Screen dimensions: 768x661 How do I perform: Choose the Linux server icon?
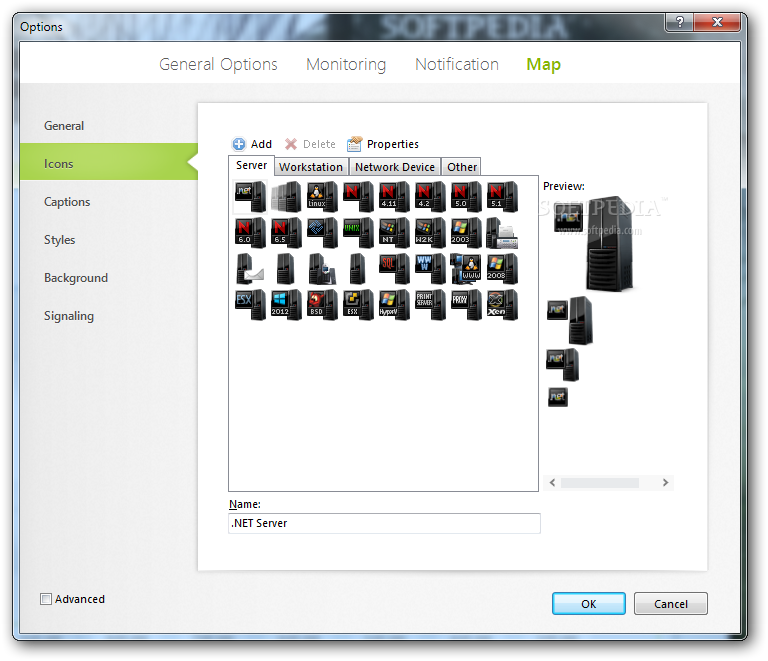pyautogui.click(x=322, y=196)
